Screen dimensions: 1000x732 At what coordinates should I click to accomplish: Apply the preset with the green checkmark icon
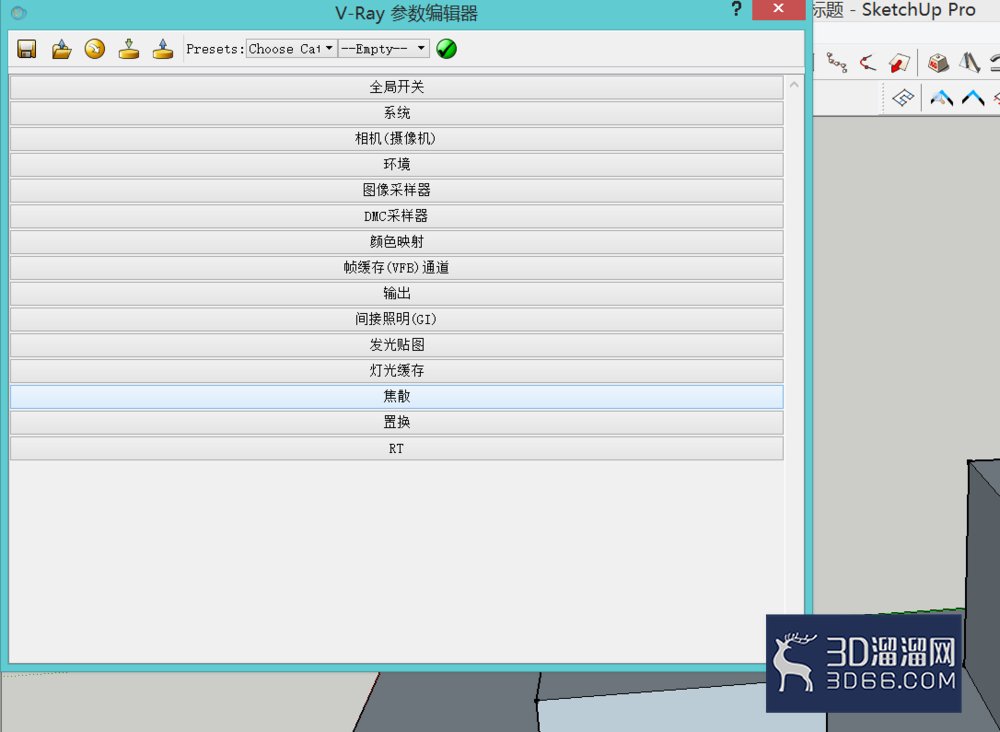[x=446, y=48]
